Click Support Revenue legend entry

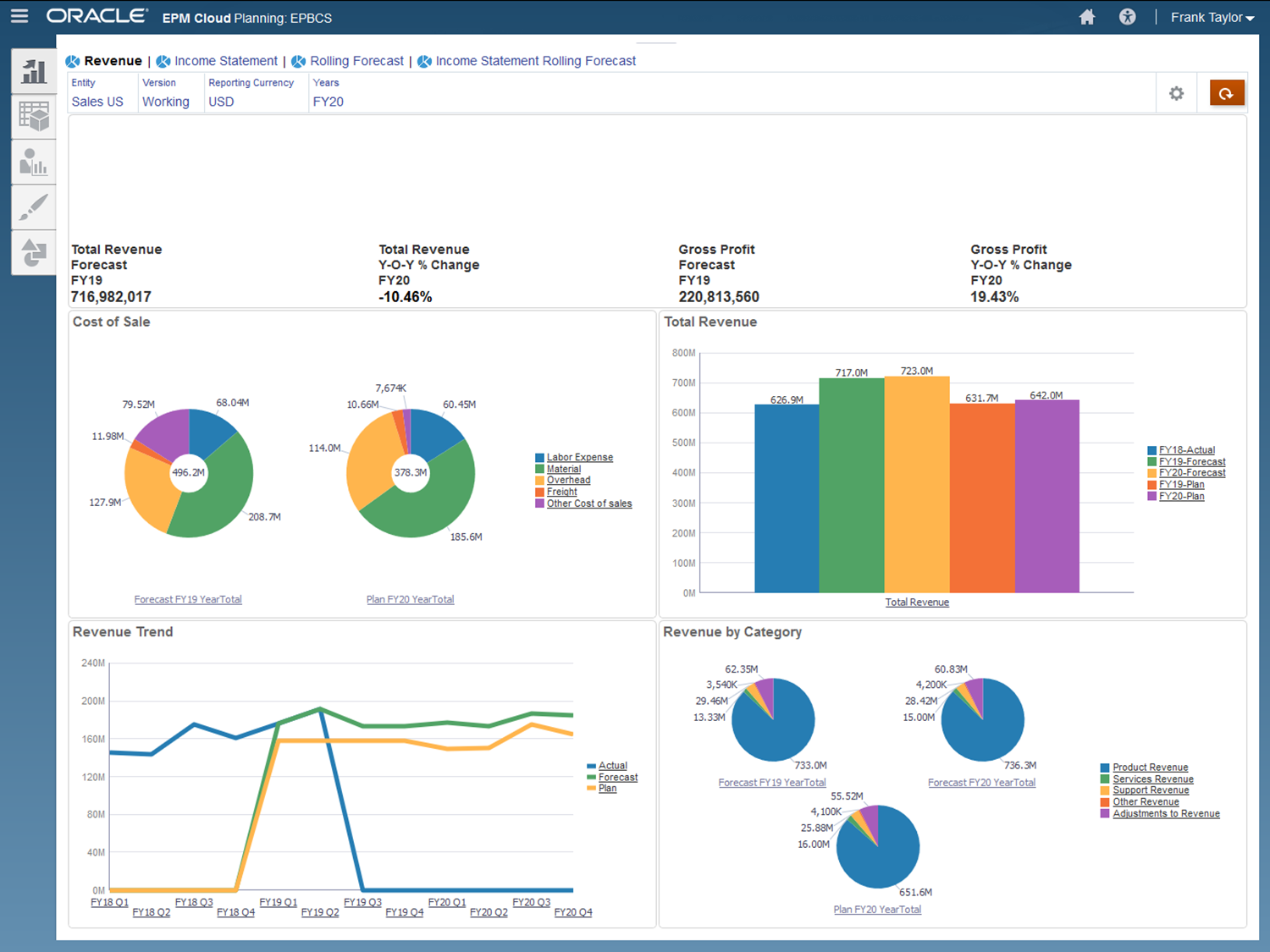point(1151,790)
